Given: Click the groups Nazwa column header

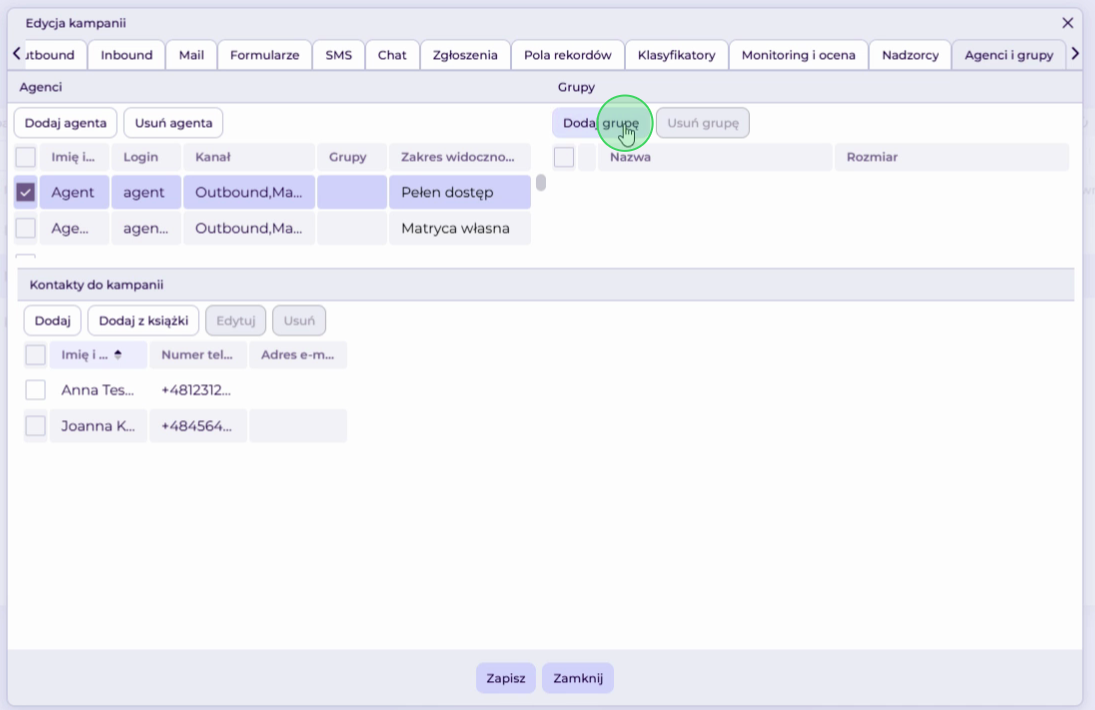Looking at the screenshot, I should [x=715, y=157].
